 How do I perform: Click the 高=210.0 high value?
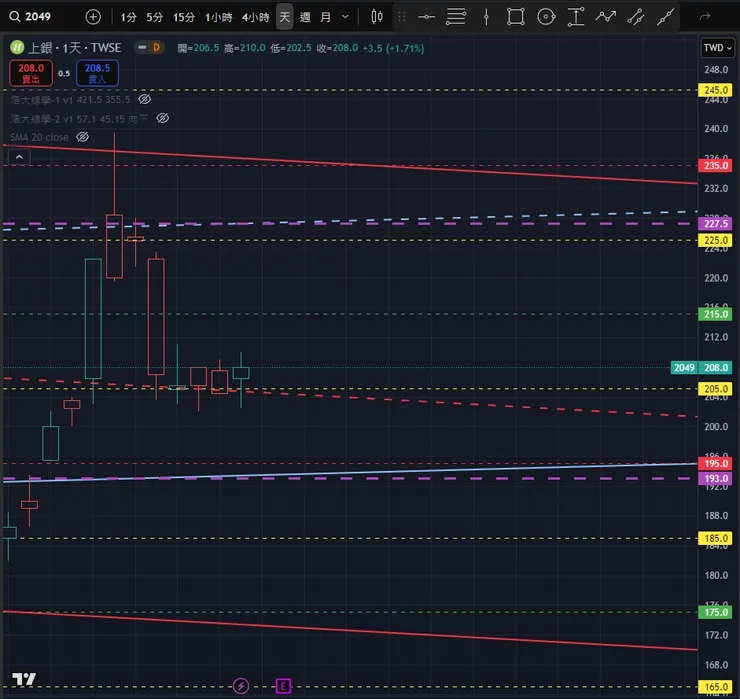[244, 48]
